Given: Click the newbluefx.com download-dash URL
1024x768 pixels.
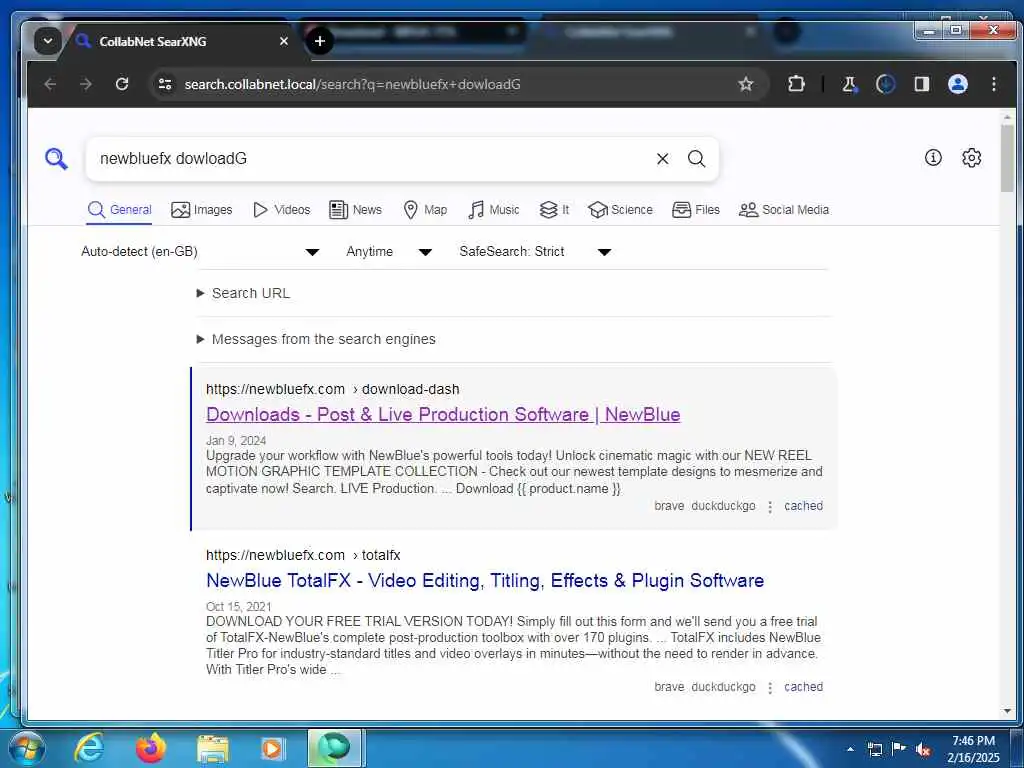Looking at the screenshot, I should [x=332, y=389].
